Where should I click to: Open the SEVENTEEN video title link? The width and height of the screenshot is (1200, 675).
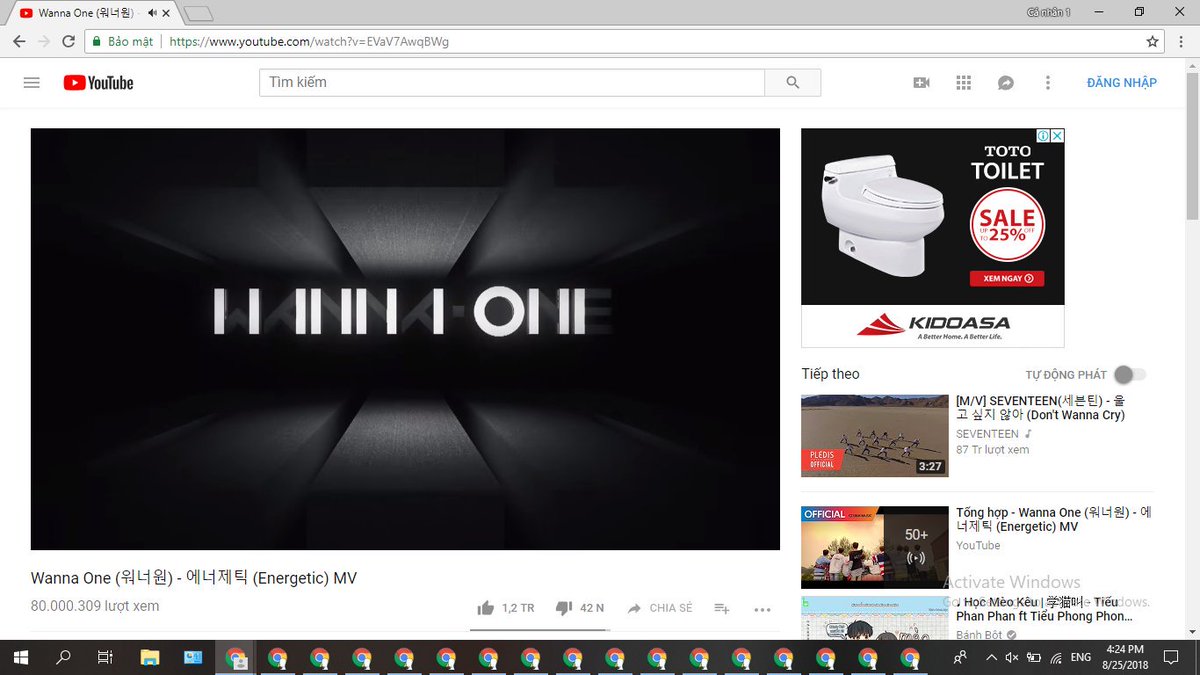tap(1041, 407)
